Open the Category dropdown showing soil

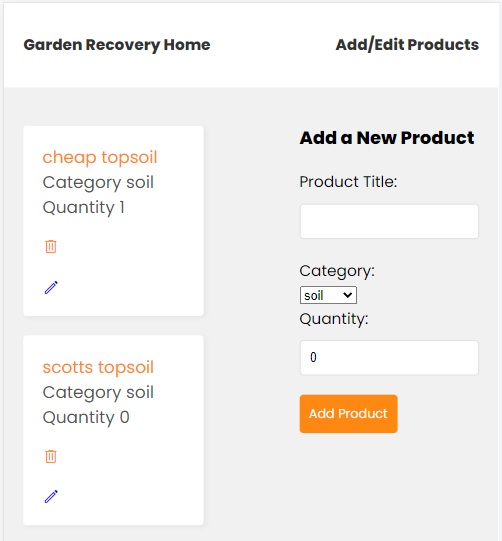[x=328, y=295]
